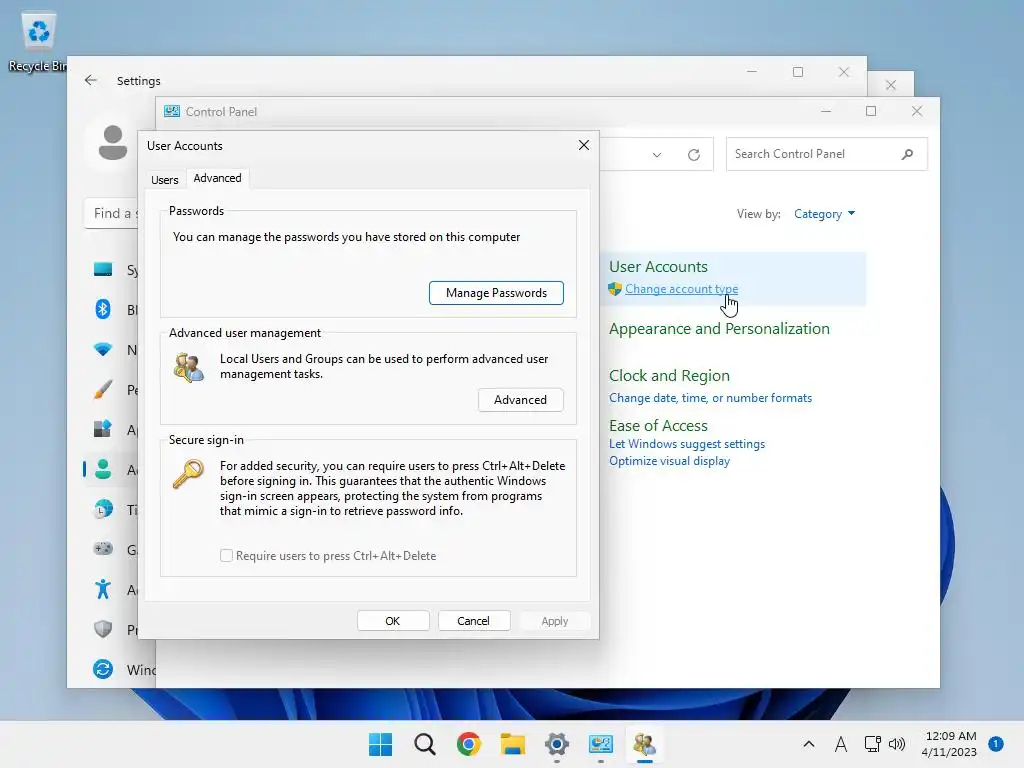
Task: Confirm with the OK button
Action: pos(392,620)
